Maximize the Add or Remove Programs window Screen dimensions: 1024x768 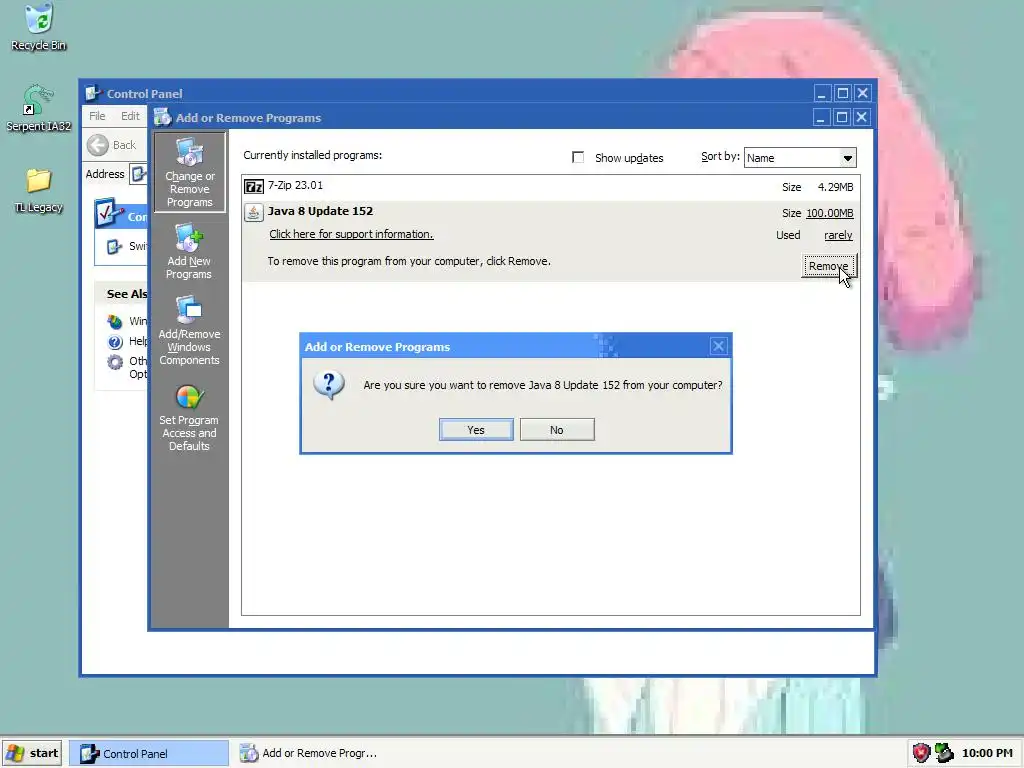coord(842,117)
